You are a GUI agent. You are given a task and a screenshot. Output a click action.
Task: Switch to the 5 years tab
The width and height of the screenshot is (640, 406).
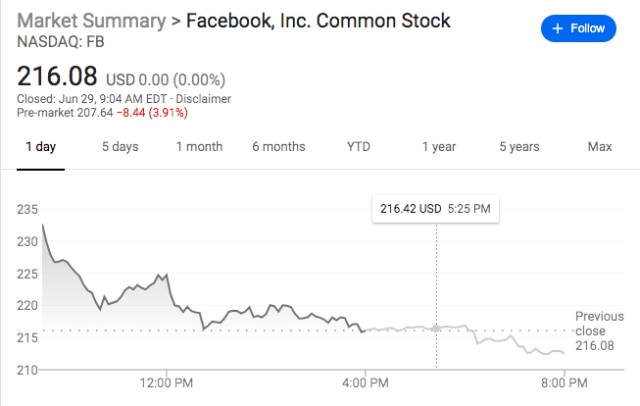[x=519, y=147]
